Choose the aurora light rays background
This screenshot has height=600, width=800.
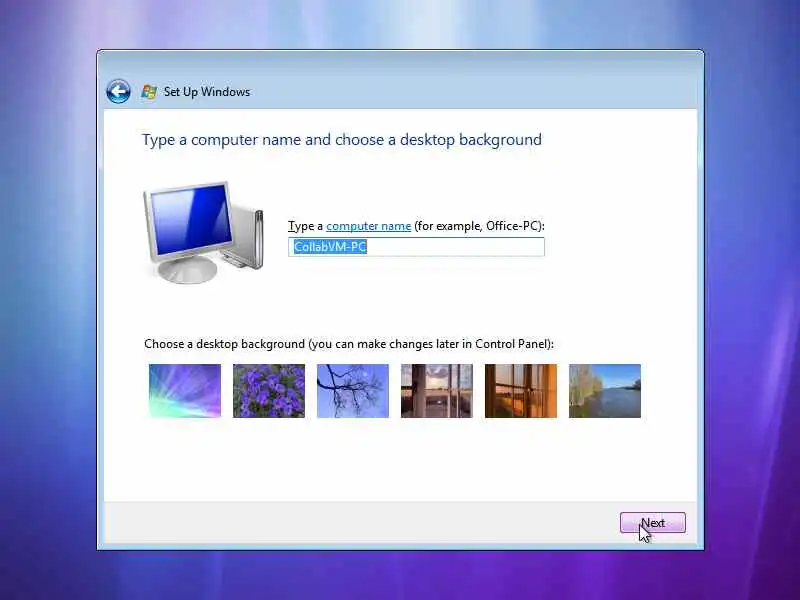185,391
